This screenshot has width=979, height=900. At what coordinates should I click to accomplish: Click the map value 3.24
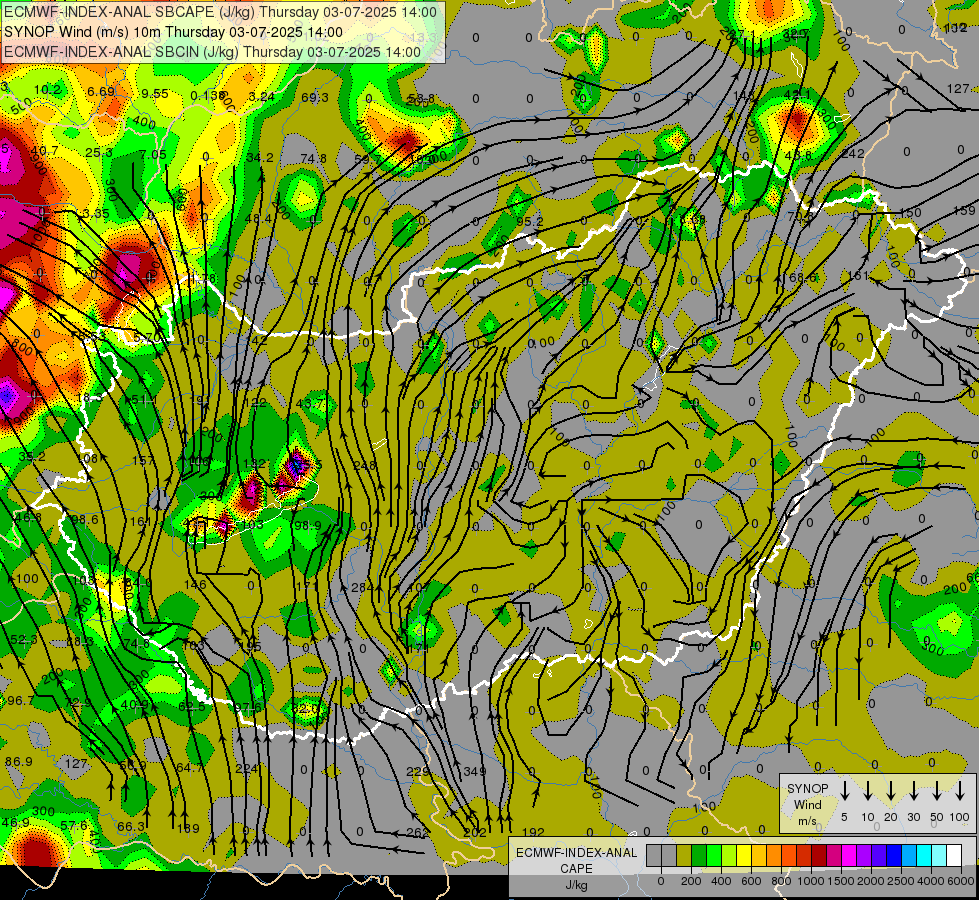click(262, 96)
